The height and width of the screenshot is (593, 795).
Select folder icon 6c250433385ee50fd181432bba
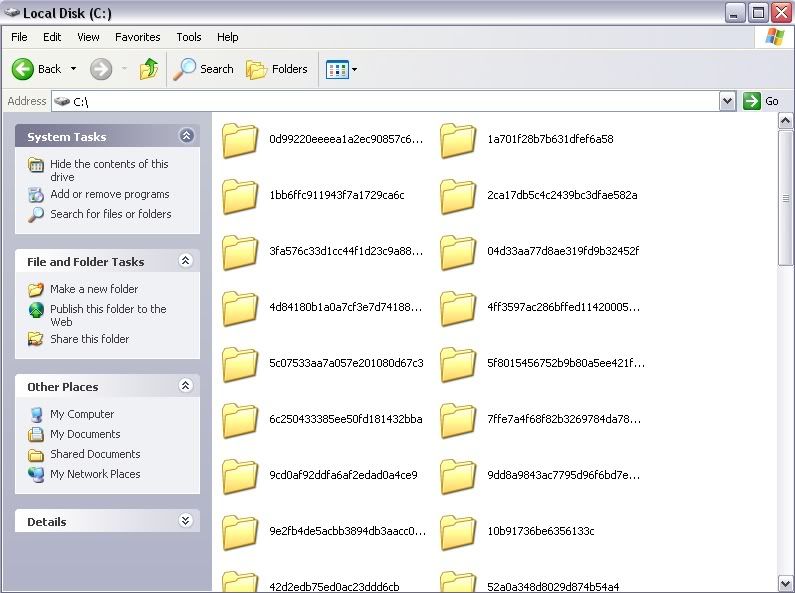click(x=240, y=420)
